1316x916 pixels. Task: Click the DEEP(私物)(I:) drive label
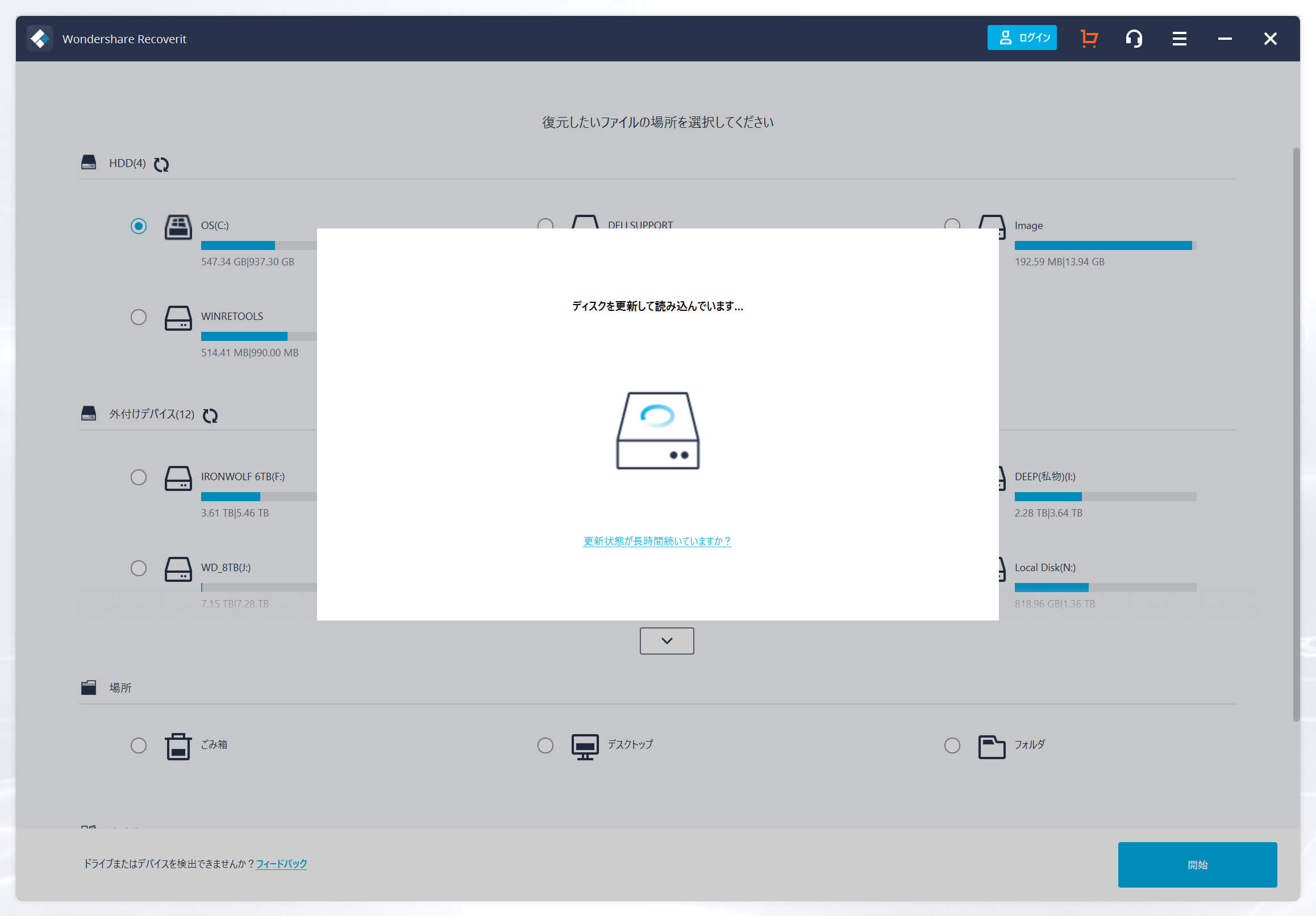tap(1045, 477)
